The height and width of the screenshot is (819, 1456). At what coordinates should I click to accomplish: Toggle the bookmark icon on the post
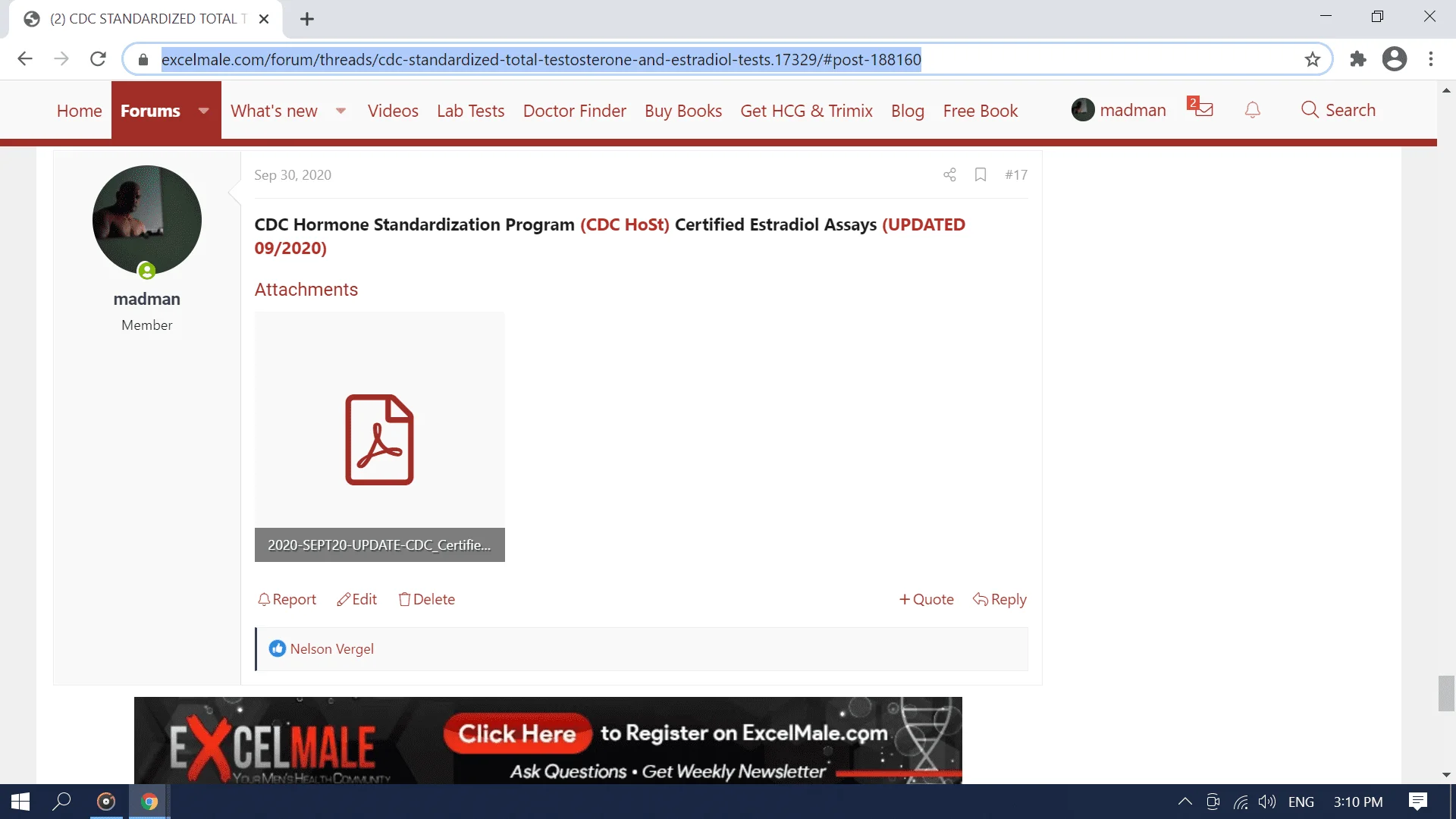[981, 175]
